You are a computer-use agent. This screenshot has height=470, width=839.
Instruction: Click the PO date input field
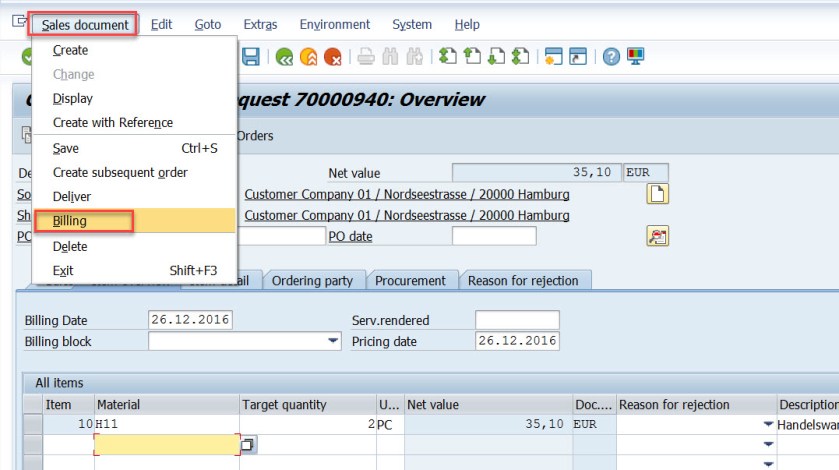[x=494, y=236]
